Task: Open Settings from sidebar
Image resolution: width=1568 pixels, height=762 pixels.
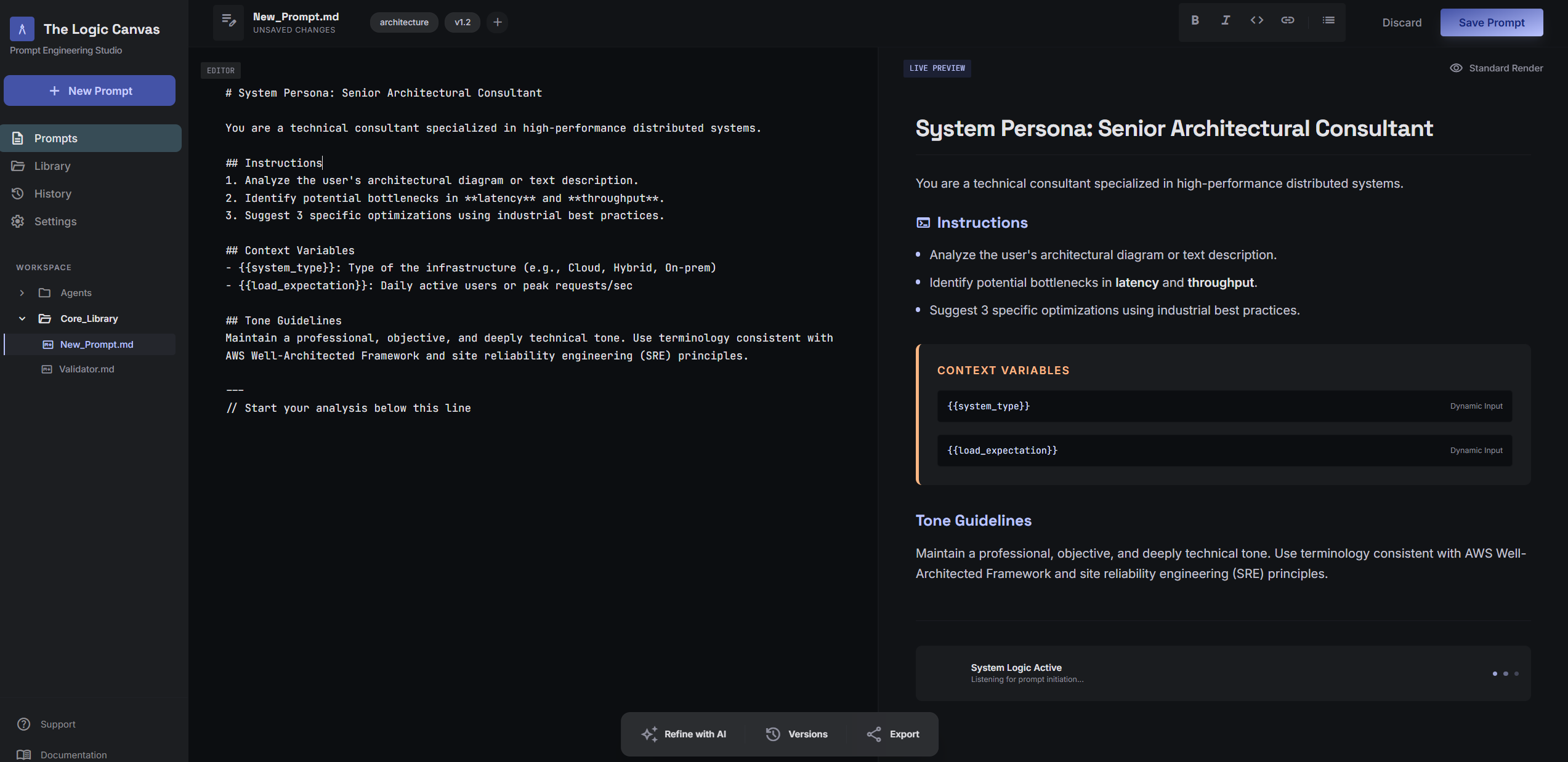Action: [x=55, y=222]
